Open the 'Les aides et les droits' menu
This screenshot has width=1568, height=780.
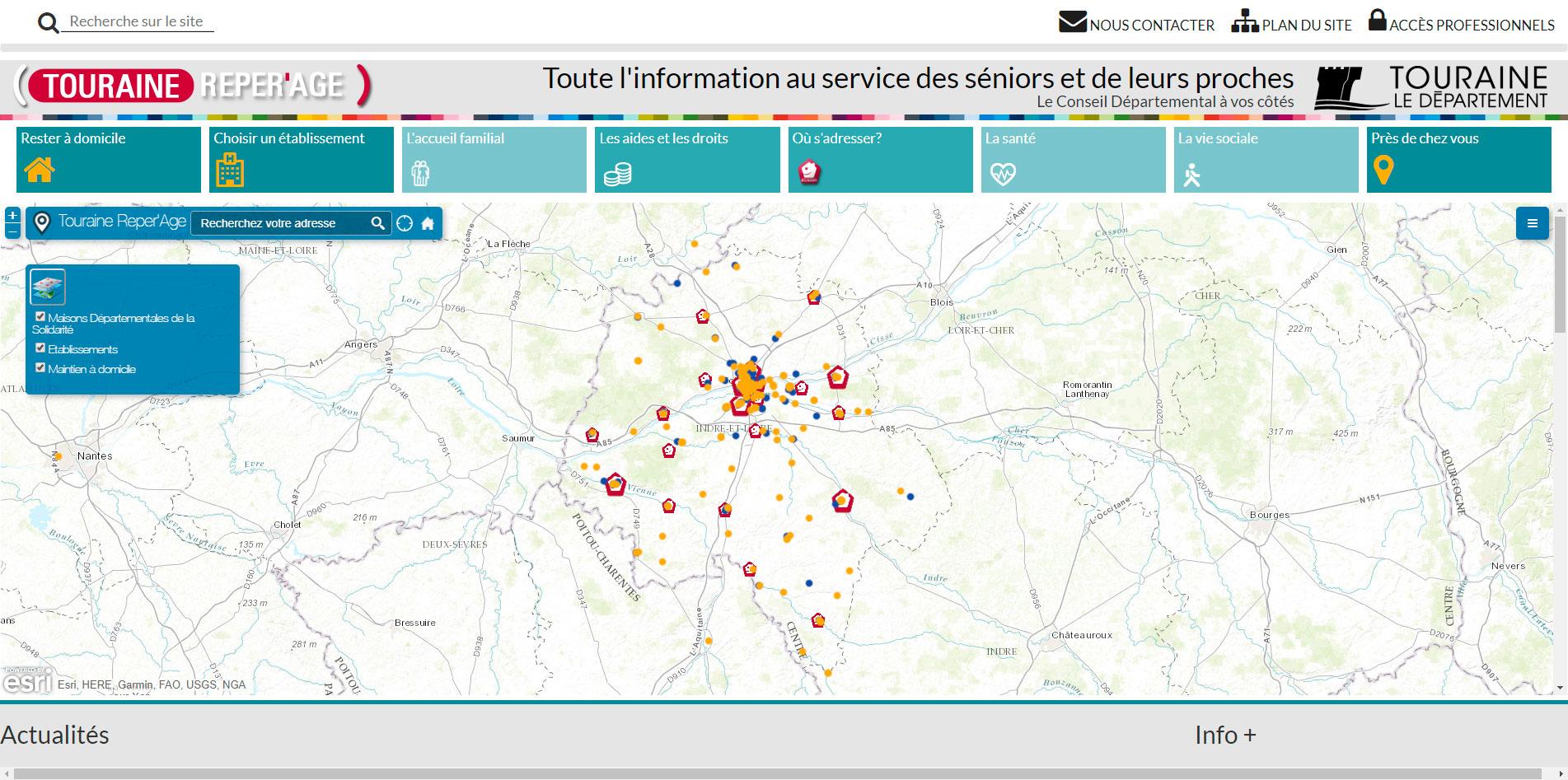point(687,159)
